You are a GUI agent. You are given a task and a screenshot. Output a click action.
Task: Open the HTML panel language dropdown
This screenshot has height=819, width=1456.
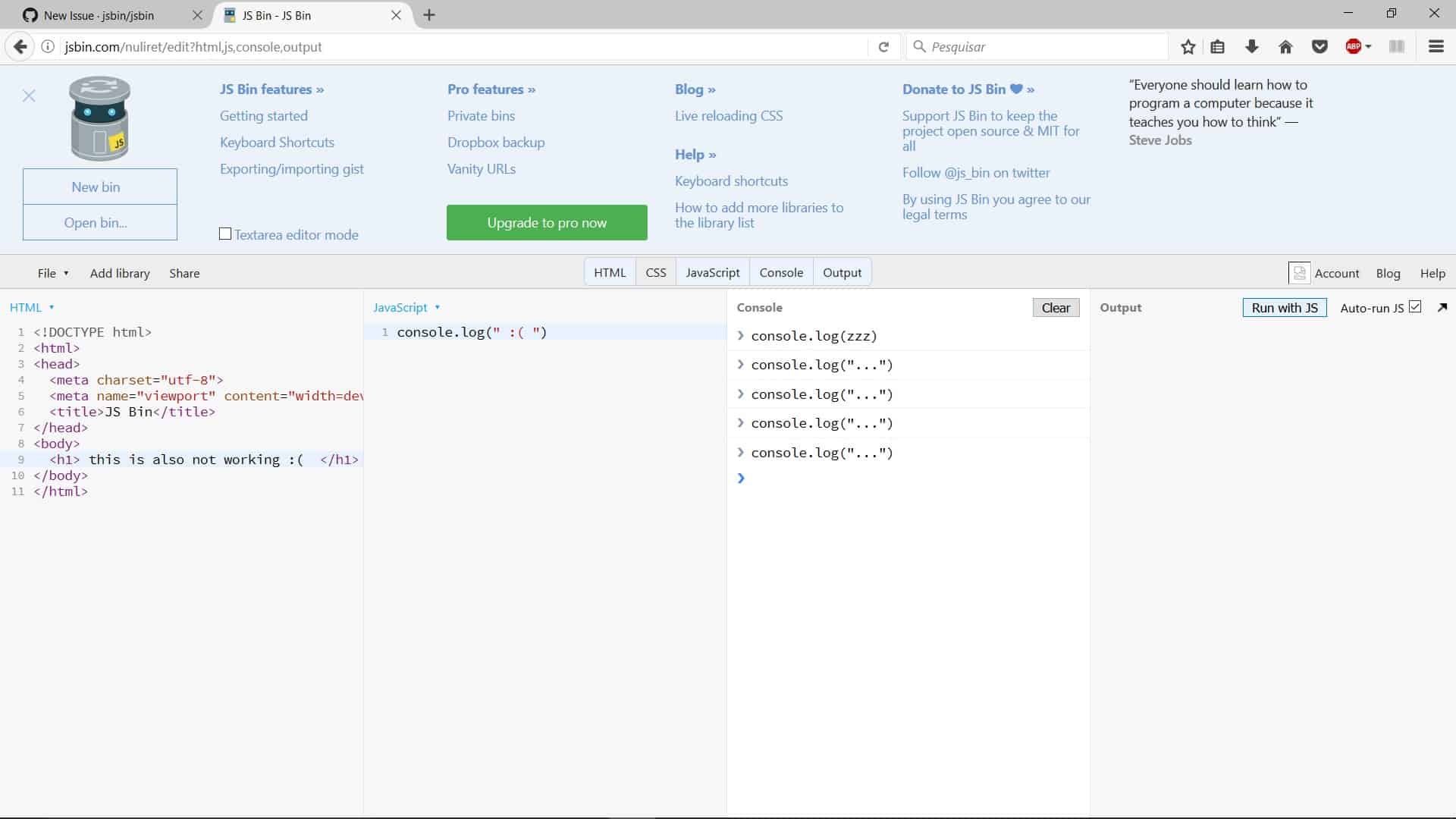pos(52,307)
